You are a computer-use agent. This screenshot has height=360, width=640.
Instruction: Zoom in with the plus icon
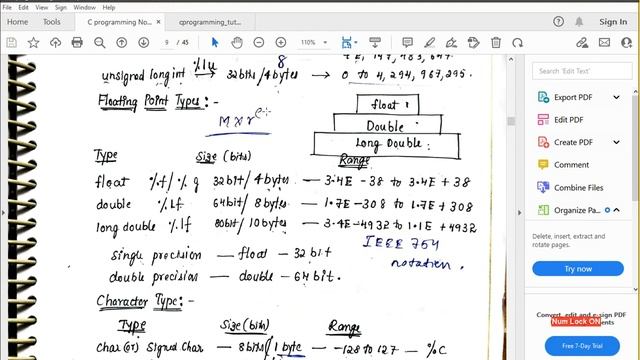coord(281,42)
